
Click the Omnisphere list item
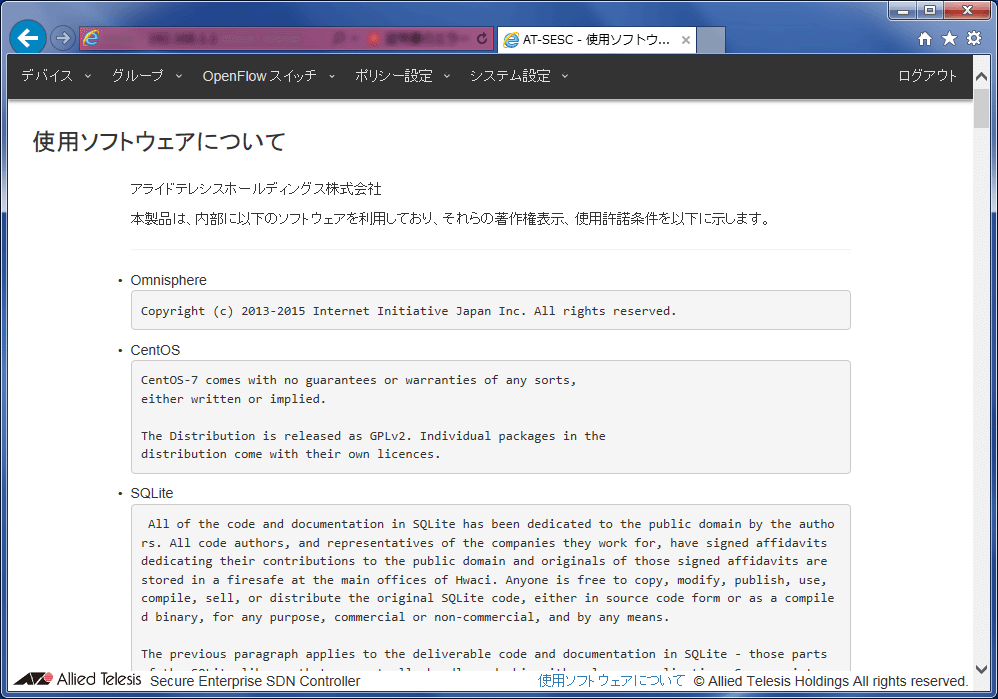click(169, 280)
